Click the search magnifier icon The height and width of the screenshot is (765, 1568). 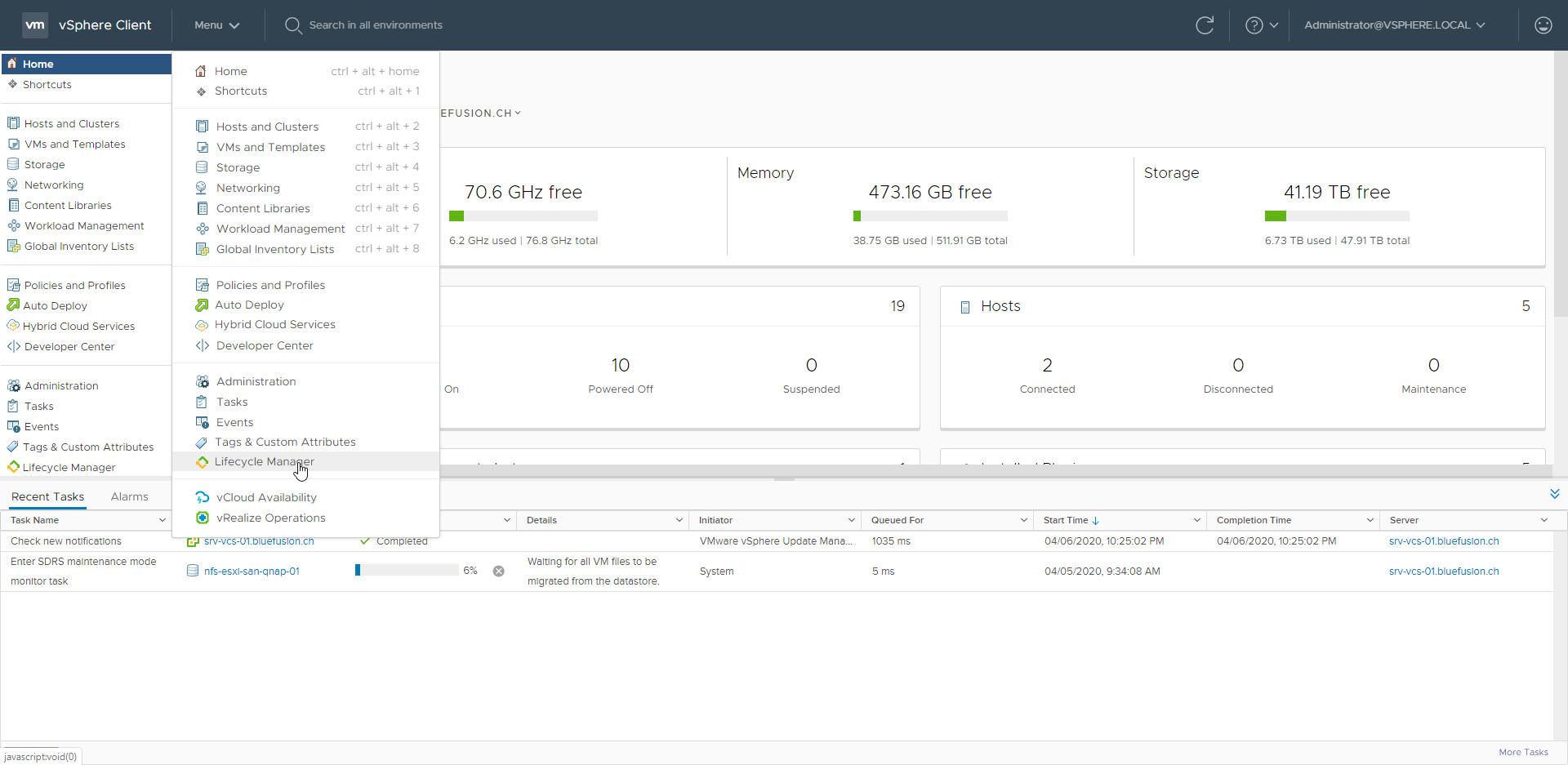tap(293, 25)
